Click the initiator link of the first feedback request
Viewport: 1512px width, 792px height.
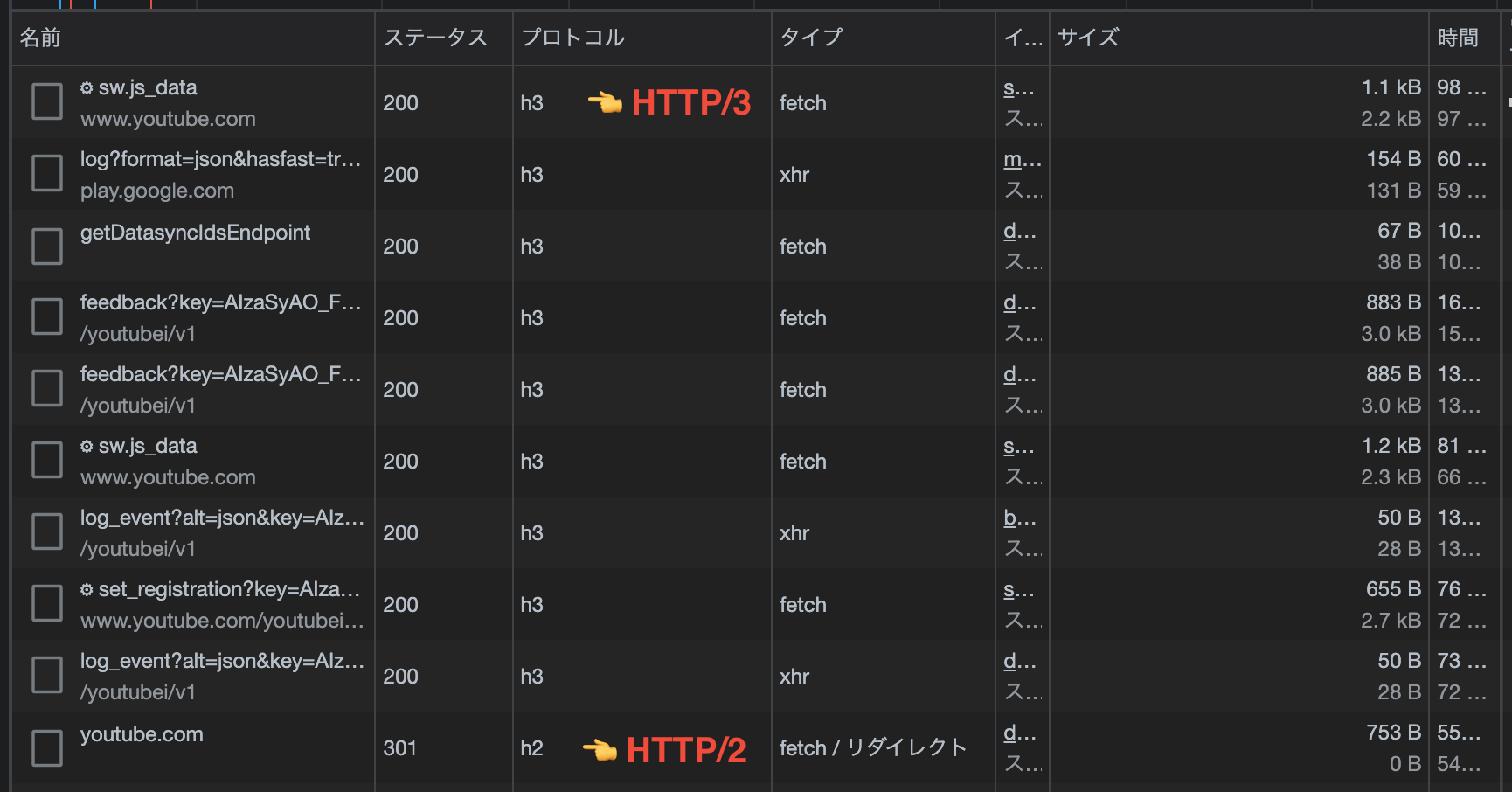(1017, 302)
